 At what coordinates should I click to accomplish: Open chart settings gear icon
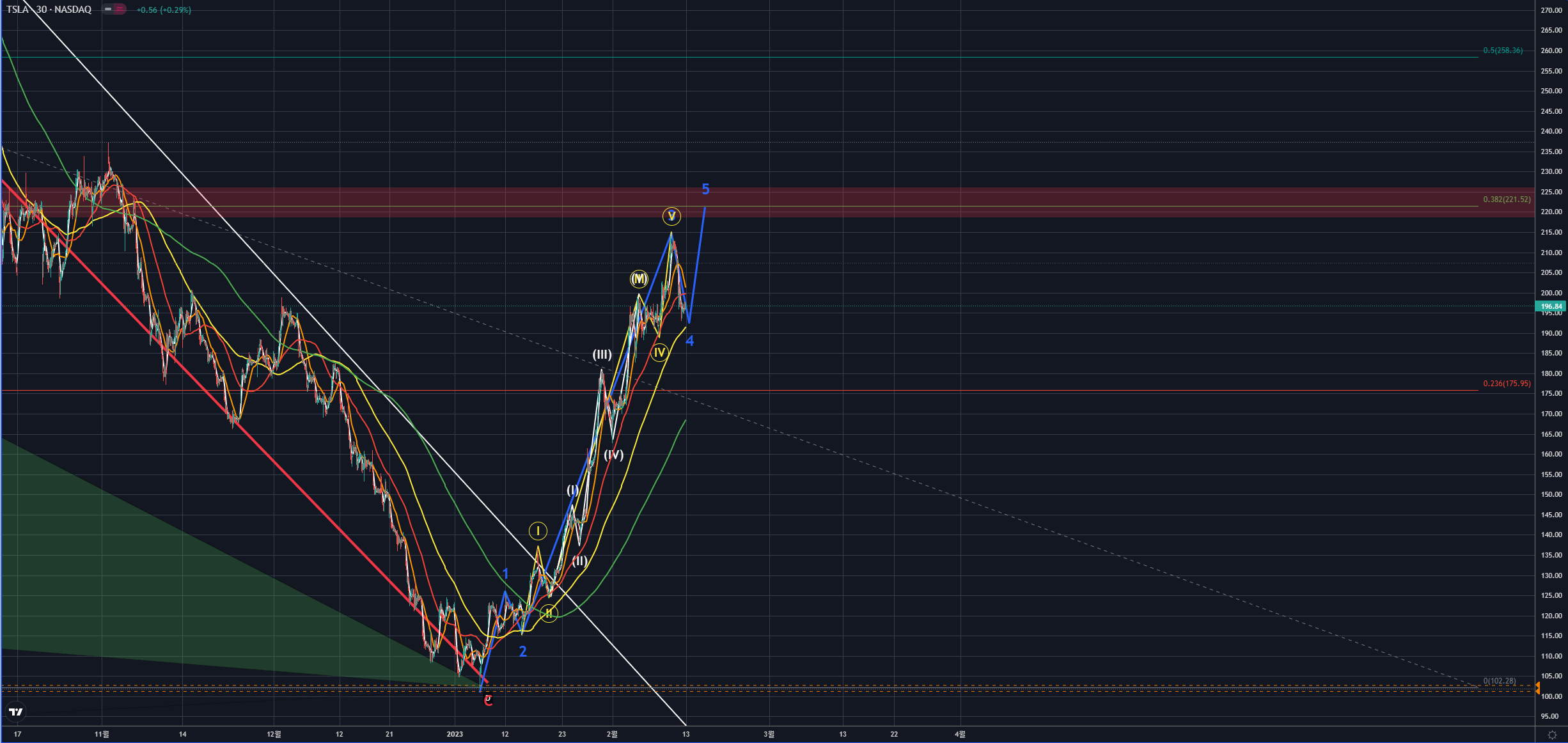[1551, 735]
